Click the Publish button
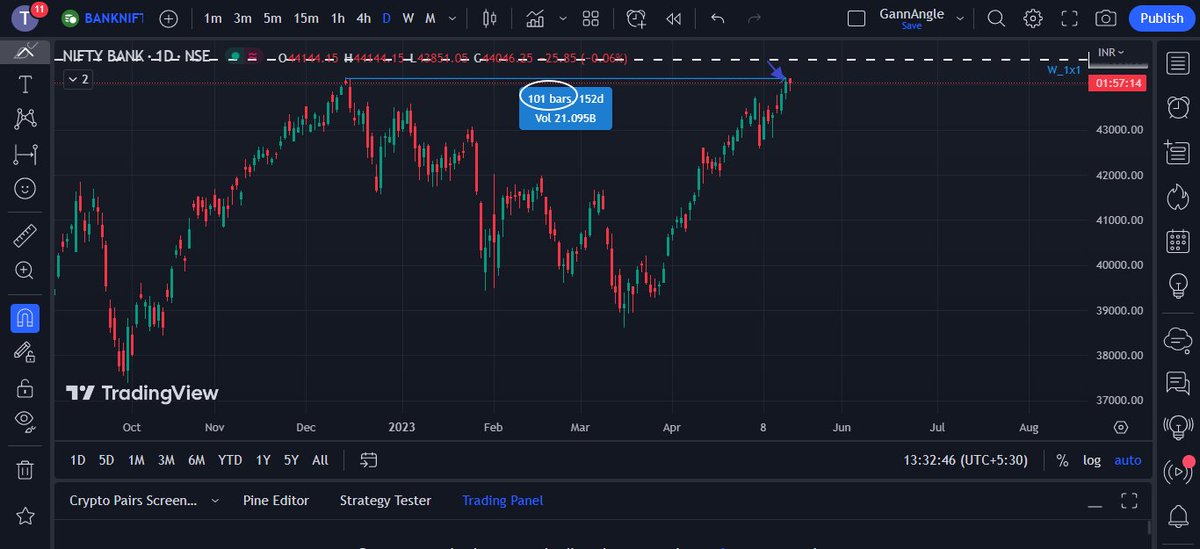The image size is (1200, 549). (1161, 18)
